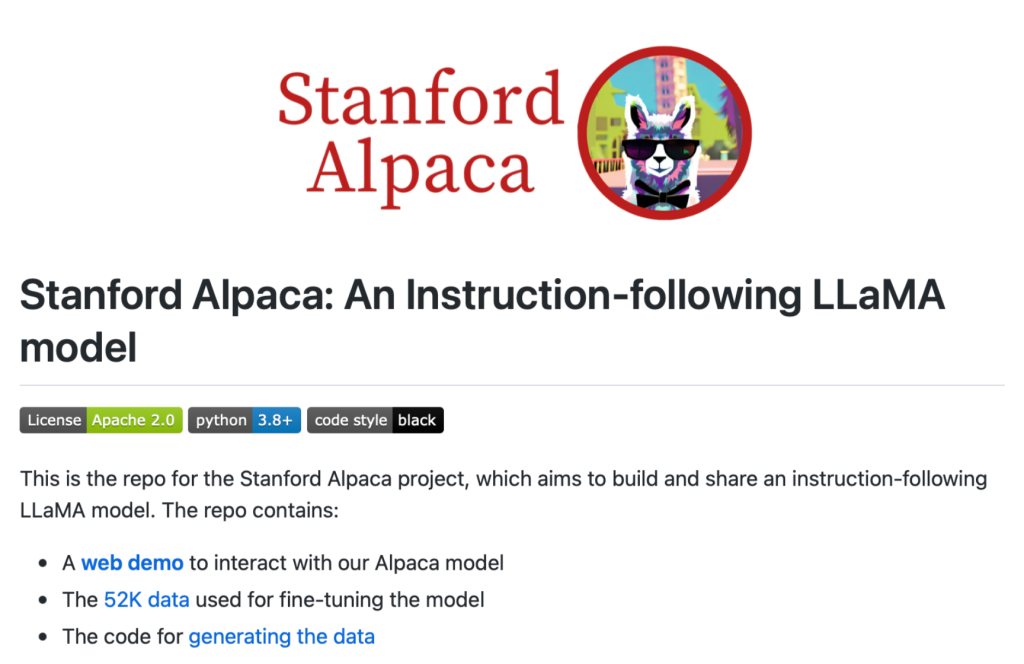The image size is (1024, 664).
Task: Click the blue "3.8+" version badge segment
Action: tap(275, 420)
